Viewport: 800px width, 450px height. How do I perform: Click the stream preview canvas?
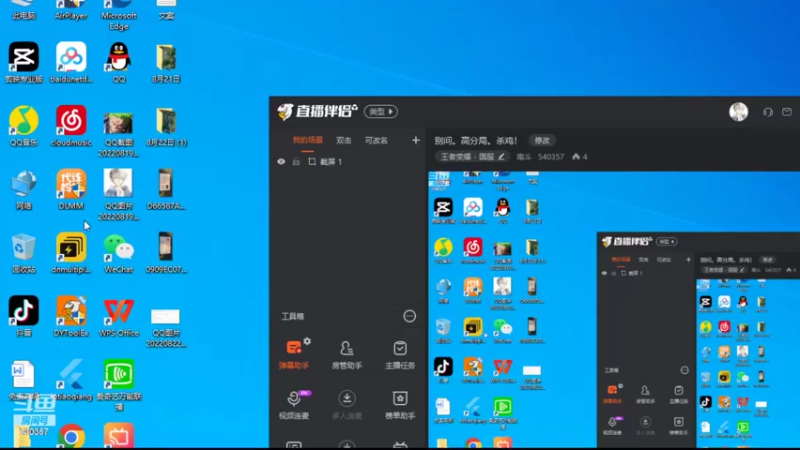[614, 310]
